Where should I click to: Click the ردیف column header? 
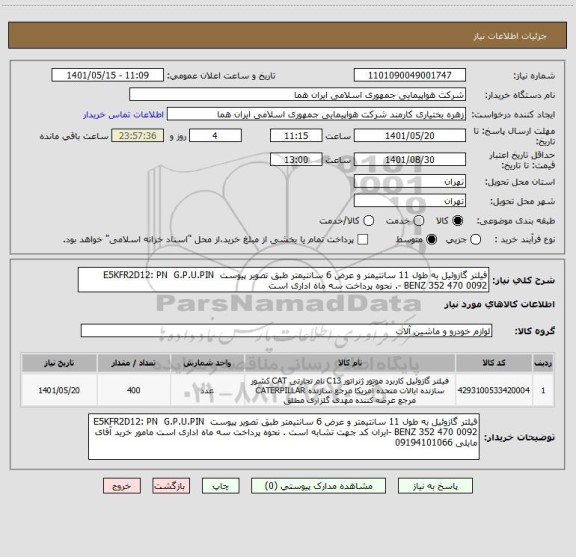pyautogui.click(x=543, y=363)
